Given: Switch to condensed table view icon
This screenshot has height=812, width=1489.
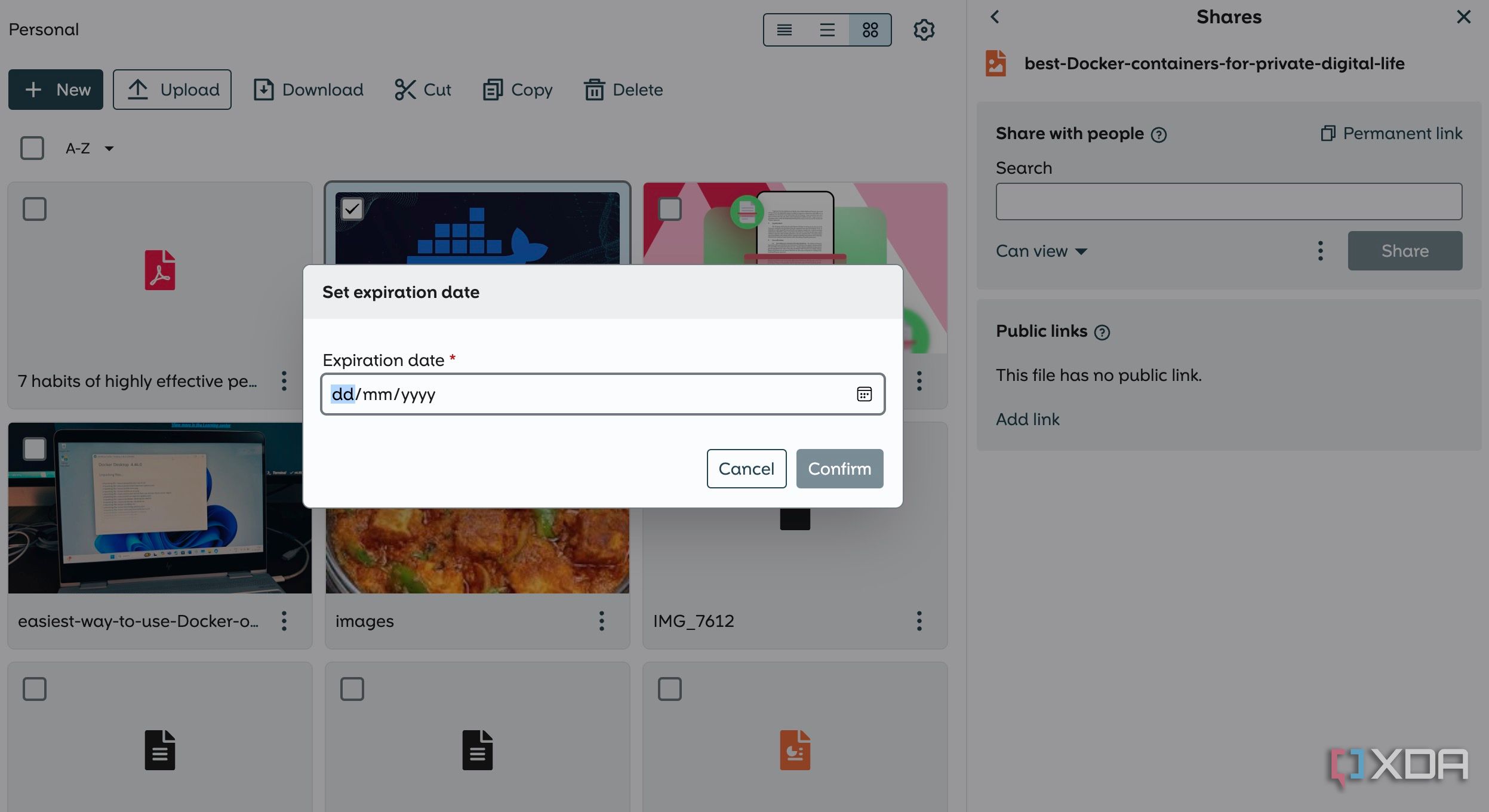Looking at the screenshot, I should (785, 30).
